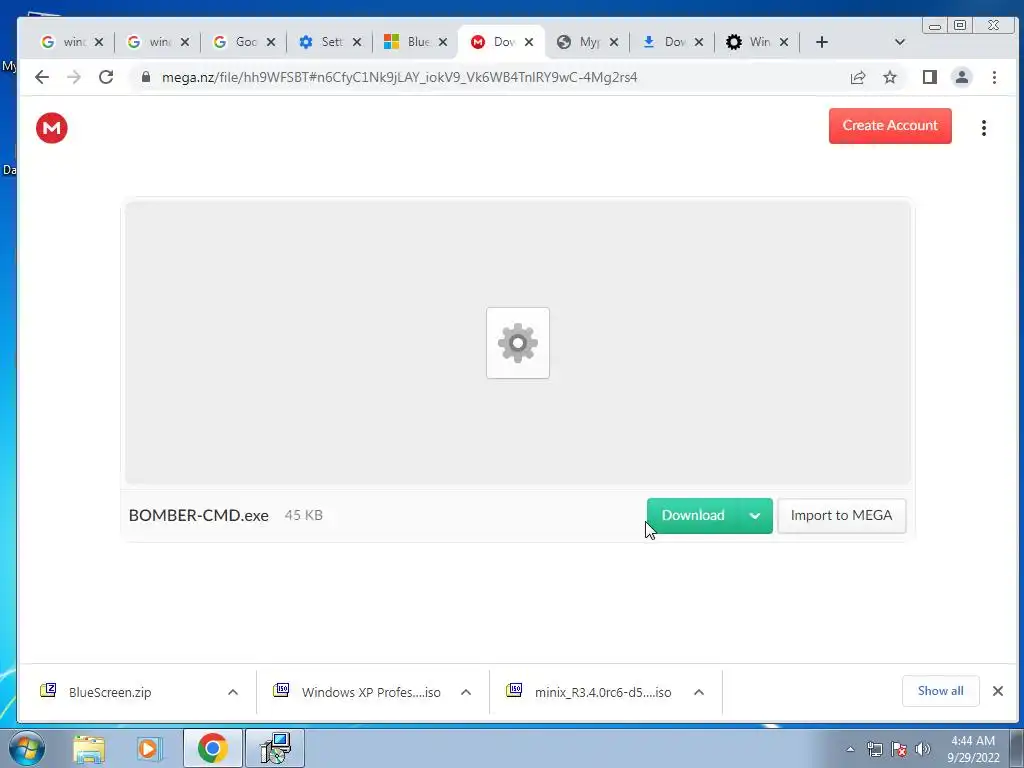The width and height of the screenshot is (1024, 768).
Task: Open the Windows XP Profes....iso download
Action: [x=371, y=692]
